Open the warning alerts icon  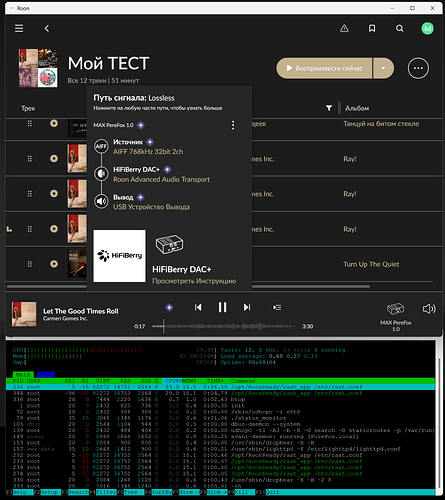pyautogui.click(x=344, y=29)
